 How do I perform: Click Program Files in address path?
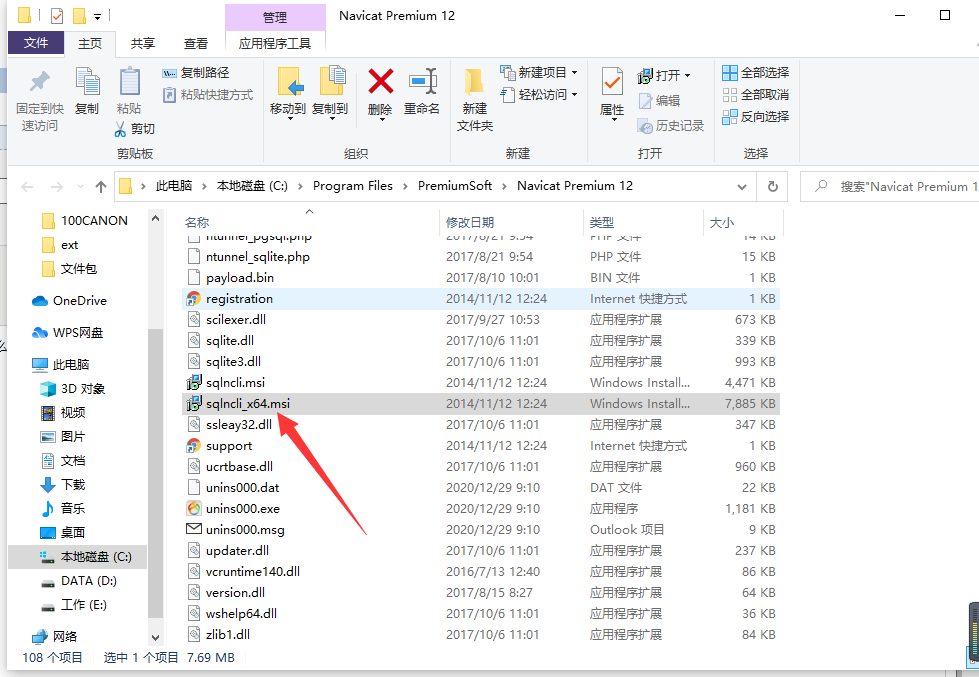click(x=353, y=185)
